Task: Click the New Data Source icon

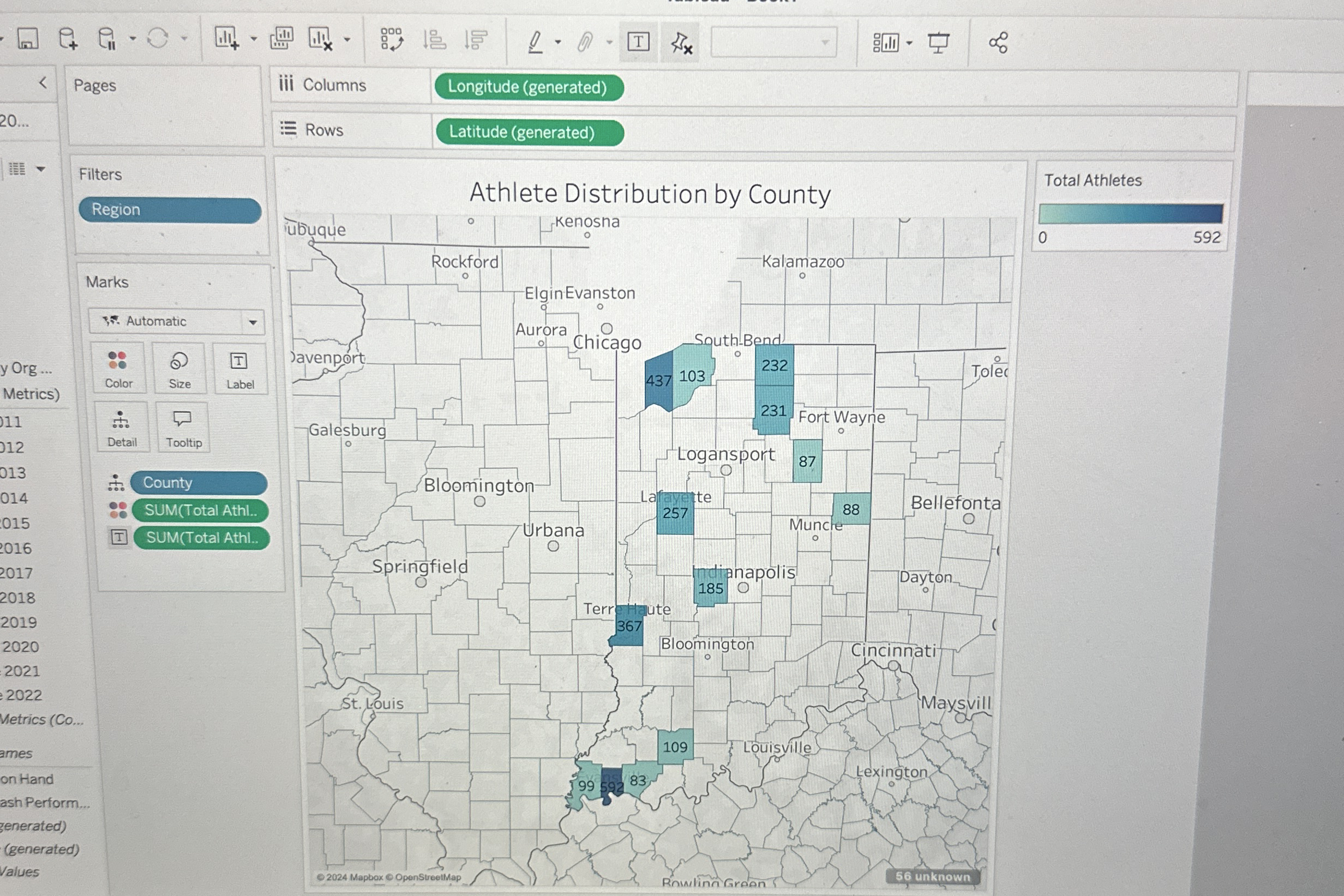Action: (68, 39)
